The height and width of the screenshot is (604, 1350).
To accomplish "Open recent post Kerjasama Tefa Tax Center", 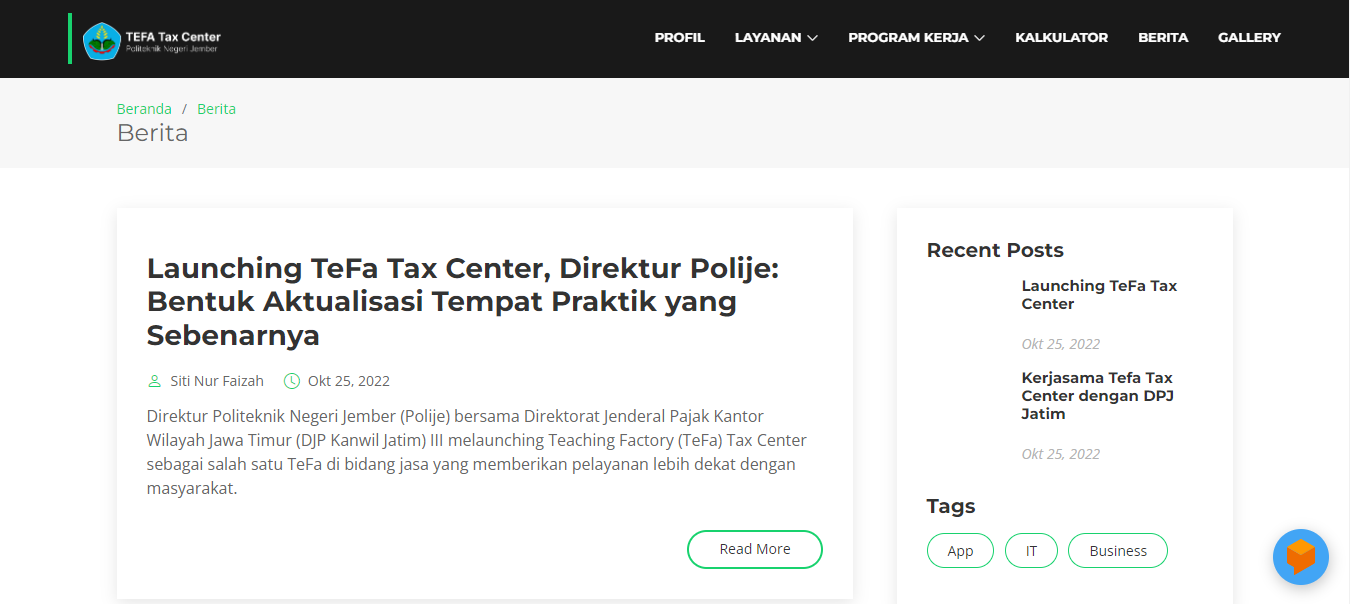I will 1097,396.
